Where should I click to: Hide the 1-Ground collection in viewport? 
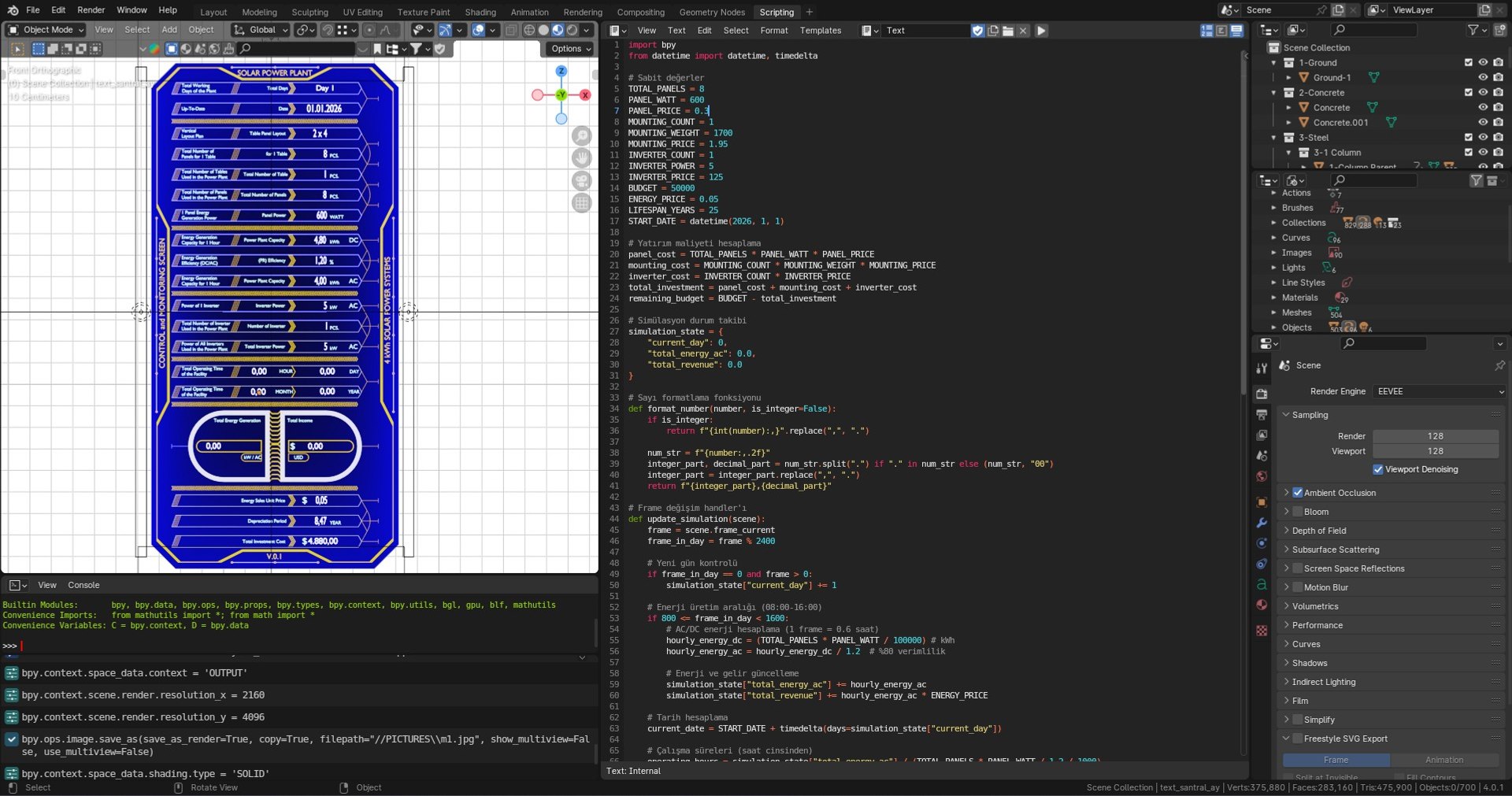(1483, 62)
